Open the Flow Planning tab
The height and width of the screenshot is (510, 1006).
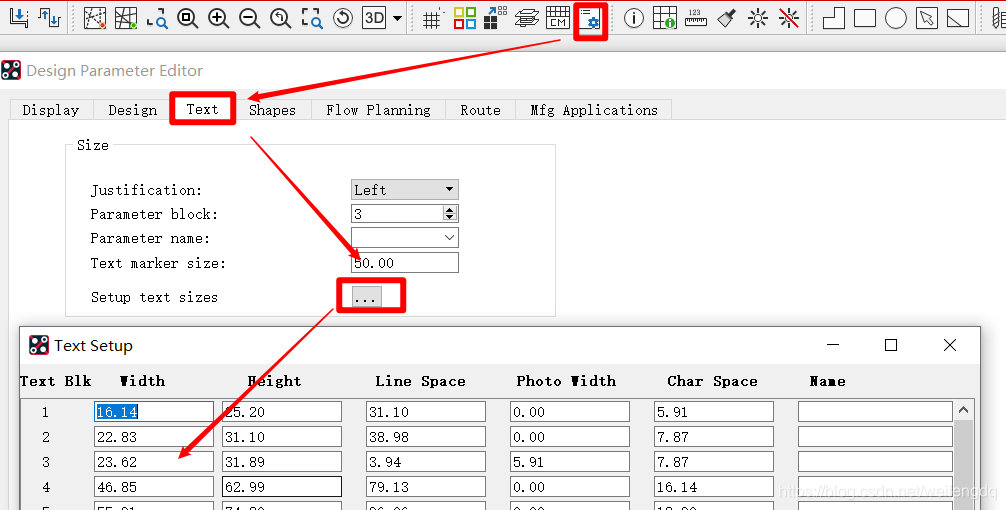point(378,110)
